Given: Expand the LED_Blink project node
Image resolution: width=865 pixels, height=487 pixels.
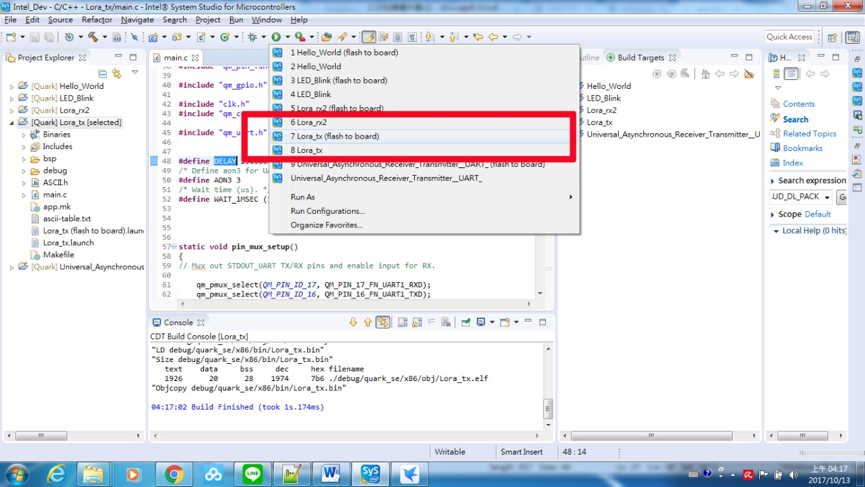Looking at the screenshot, I should point(12,99).
